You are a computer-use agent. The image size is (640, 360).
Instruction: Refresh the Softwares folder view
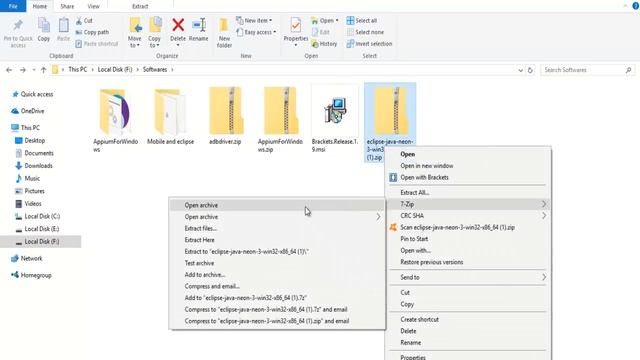click(x=530, y=70)
